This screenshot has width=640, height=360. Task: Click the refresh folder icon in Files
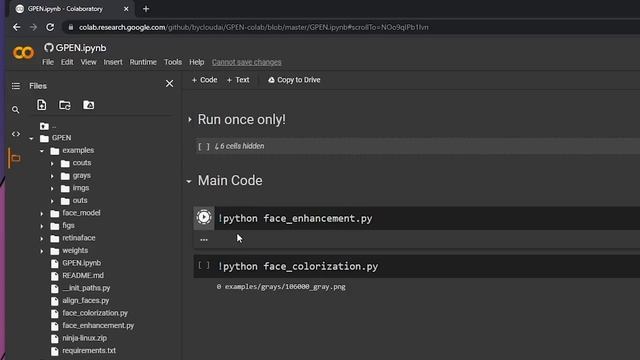(x=65, y=105)
